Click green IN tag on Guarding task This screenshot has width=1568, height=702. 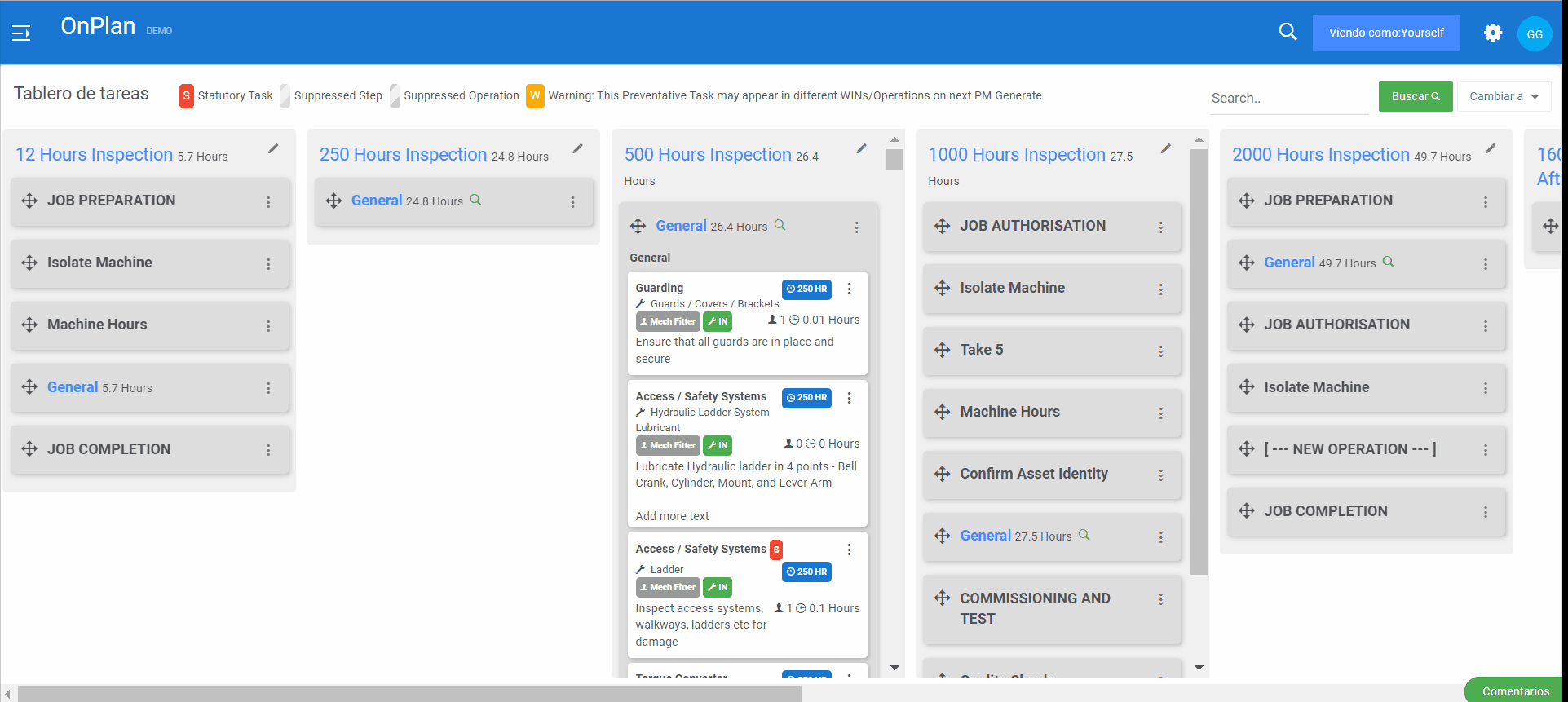[x=718, y=321]
